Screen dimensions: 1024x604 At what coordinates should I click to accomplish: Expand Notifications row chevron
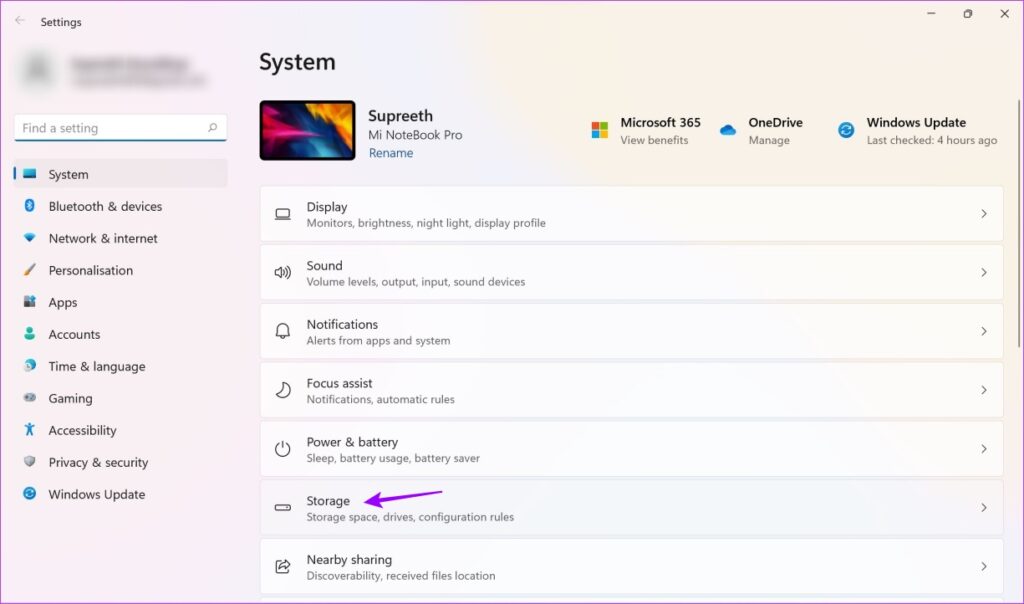(984, 331)
